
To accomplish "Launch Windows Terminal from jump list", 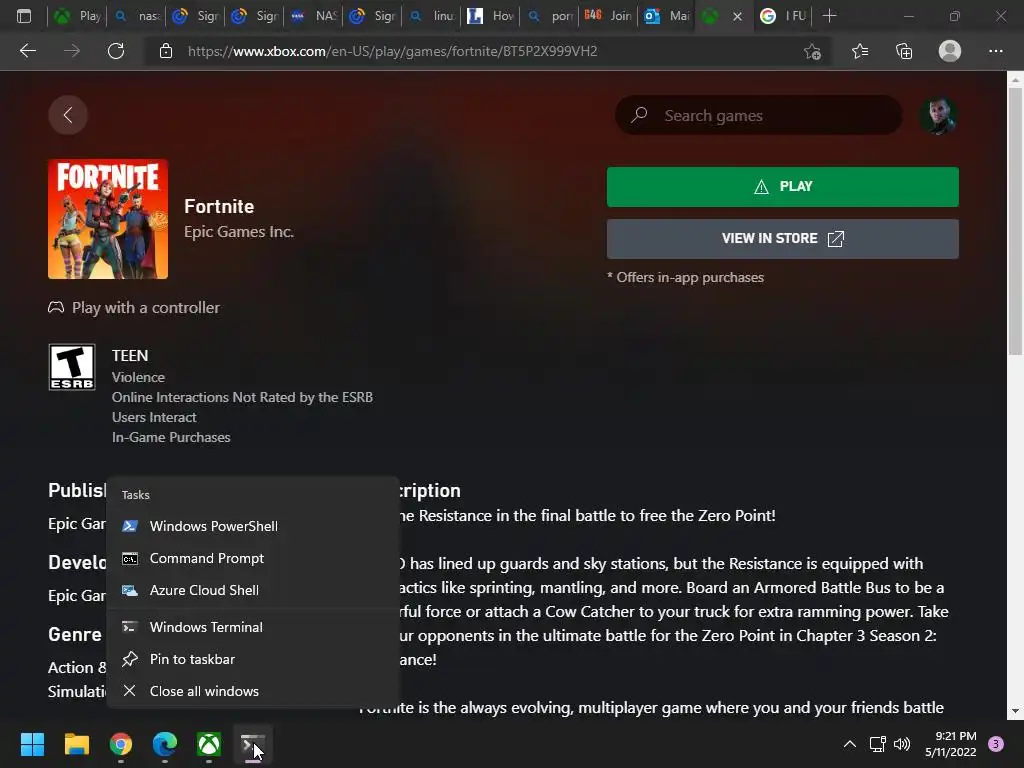I will tap(252, 627).
